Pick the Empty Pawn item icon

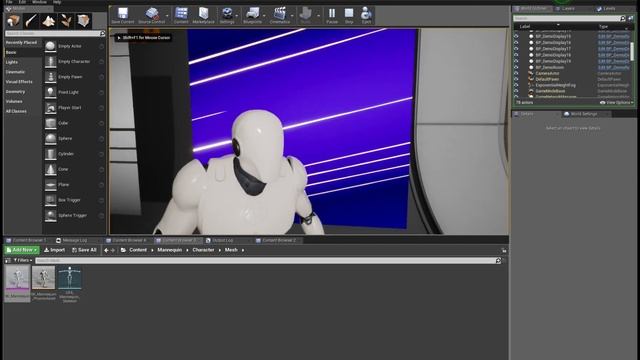pyautogui.click(x=51, y=77)
